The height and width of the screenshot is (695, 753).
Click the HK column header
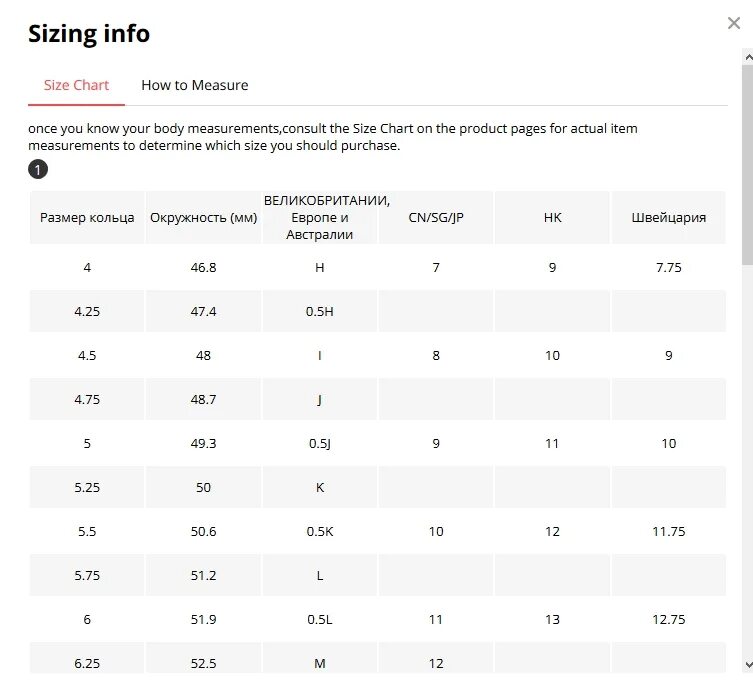[552, 217]
